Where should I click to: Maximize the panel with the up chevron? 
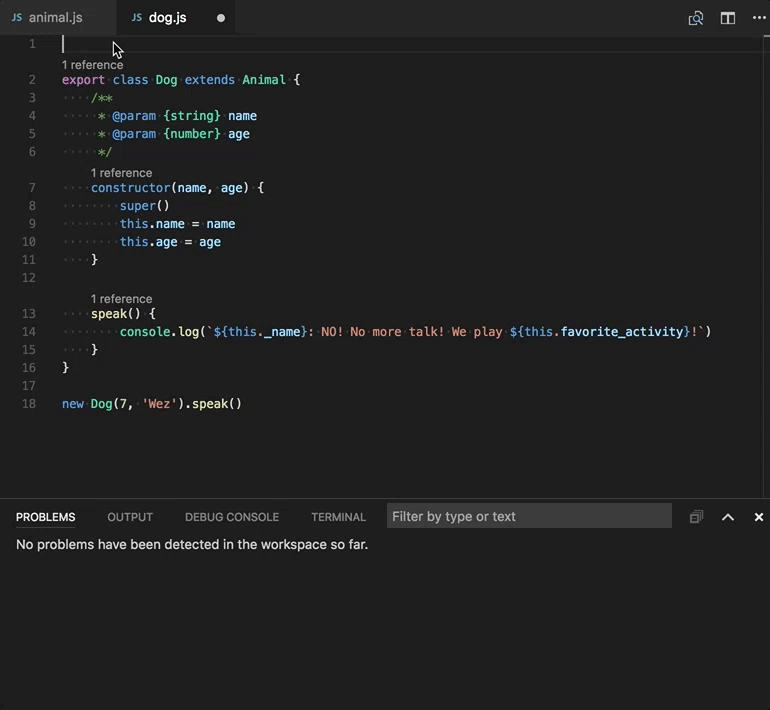click(728, 517)
